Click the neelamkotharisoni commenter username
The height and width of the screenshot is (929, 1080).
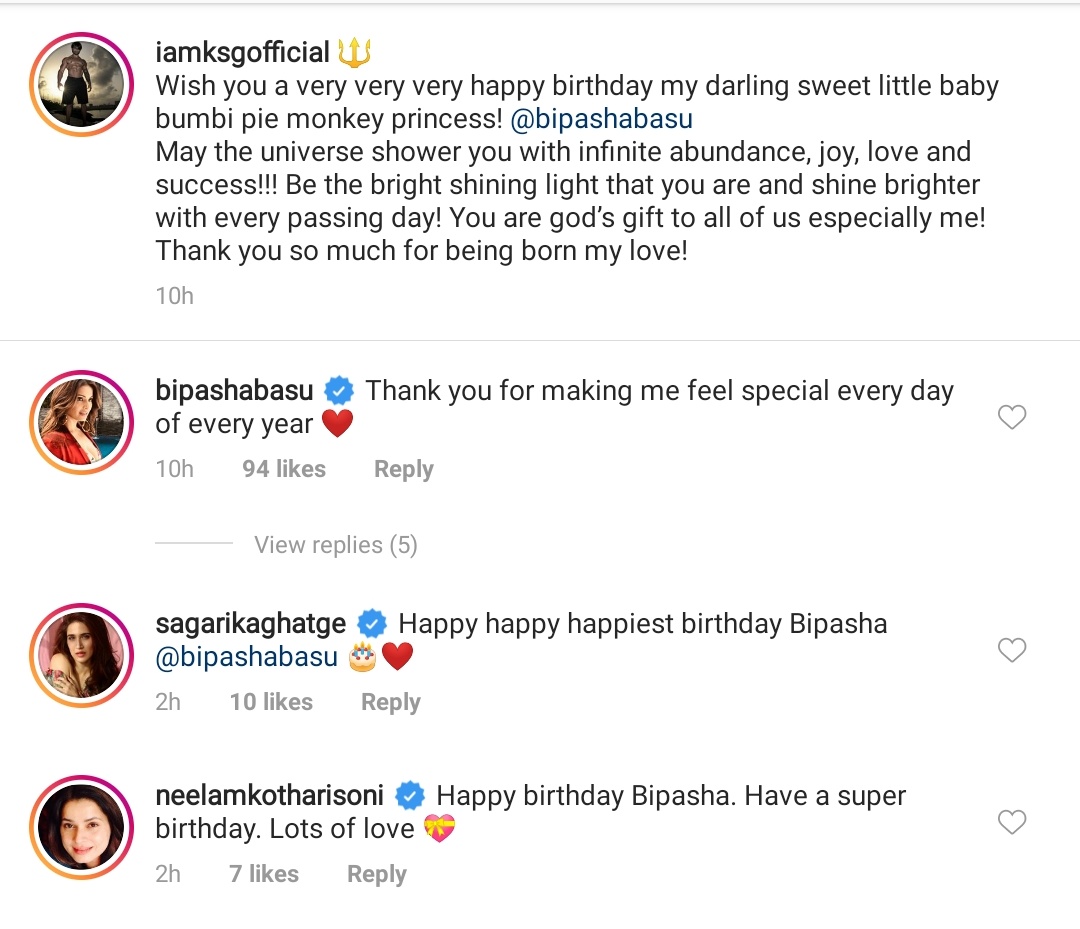[269, 796]
